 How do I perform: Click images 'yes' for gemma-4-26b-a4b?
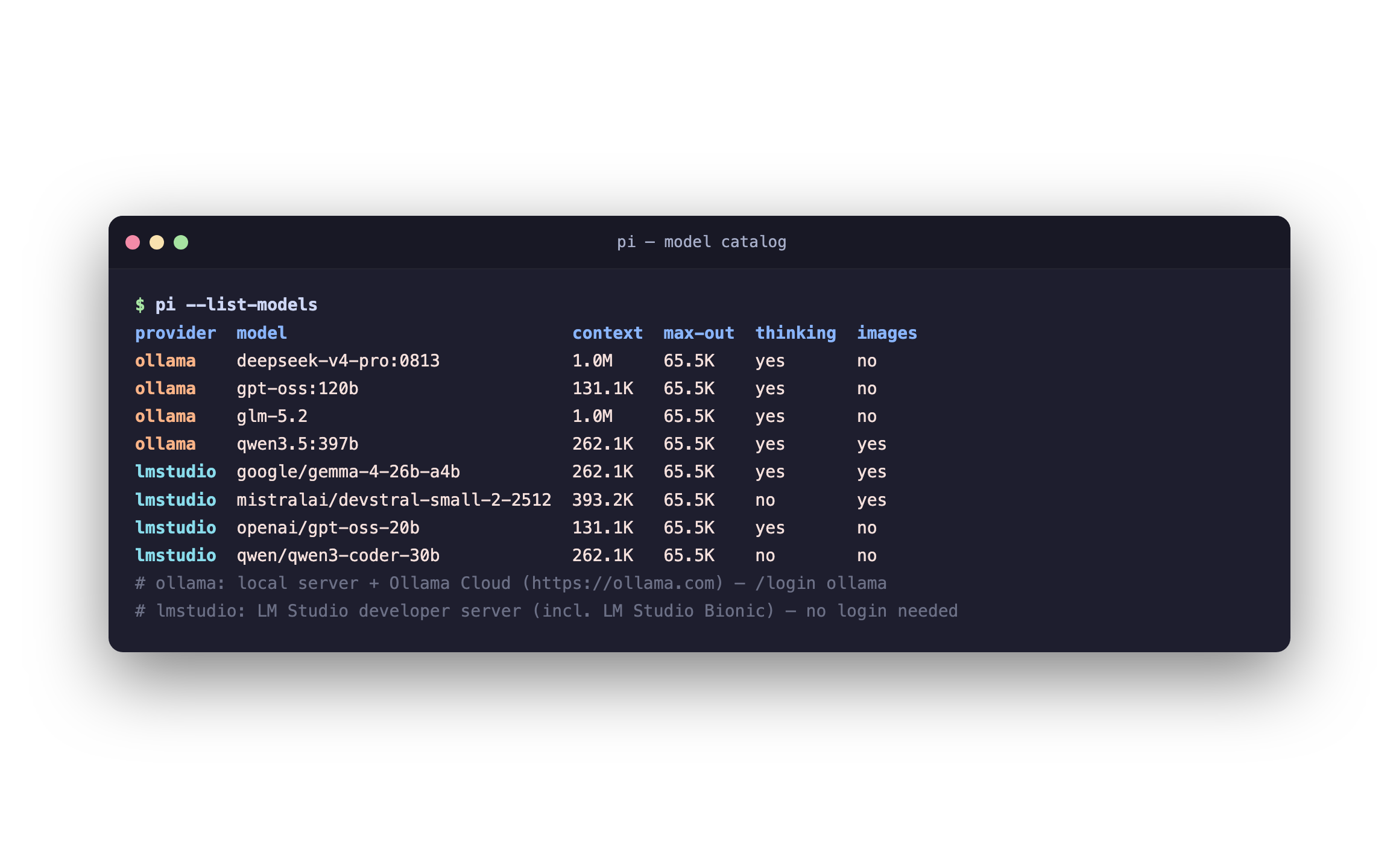pos(871,473)
